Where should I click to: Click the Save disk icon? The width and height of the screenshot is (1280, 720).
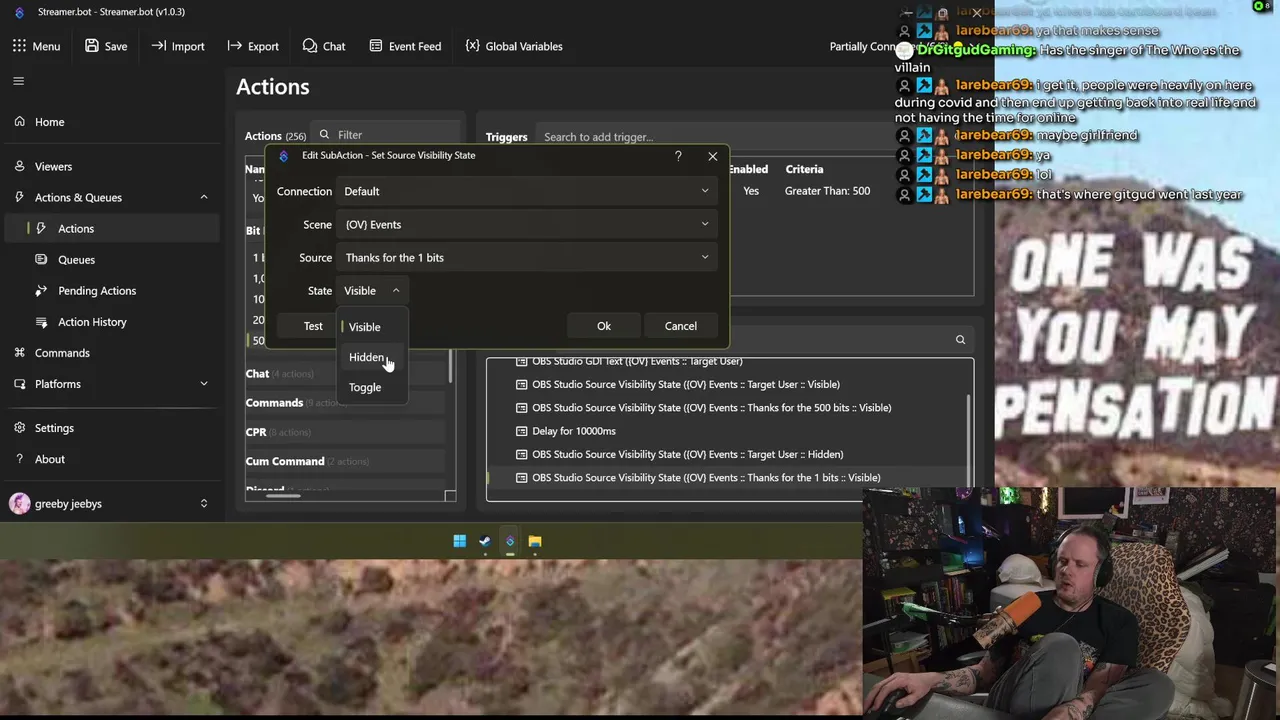[92, 46]
